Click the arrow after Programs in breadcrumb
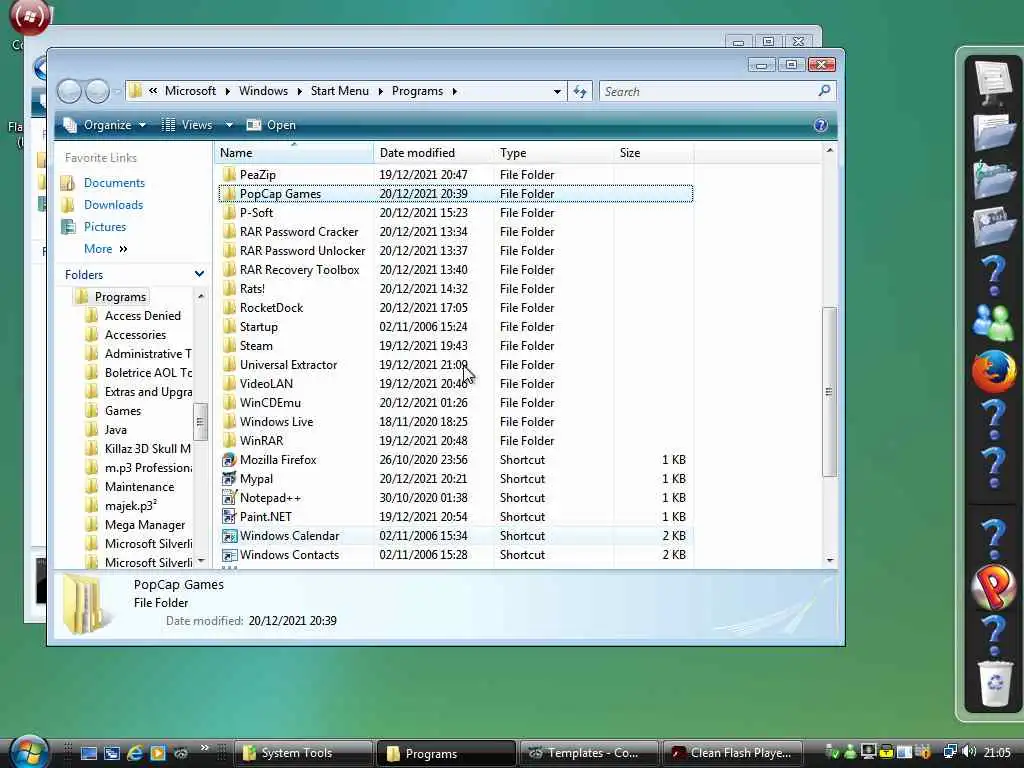The height and width of the screenshot is (768, 1024). [455, 91]
